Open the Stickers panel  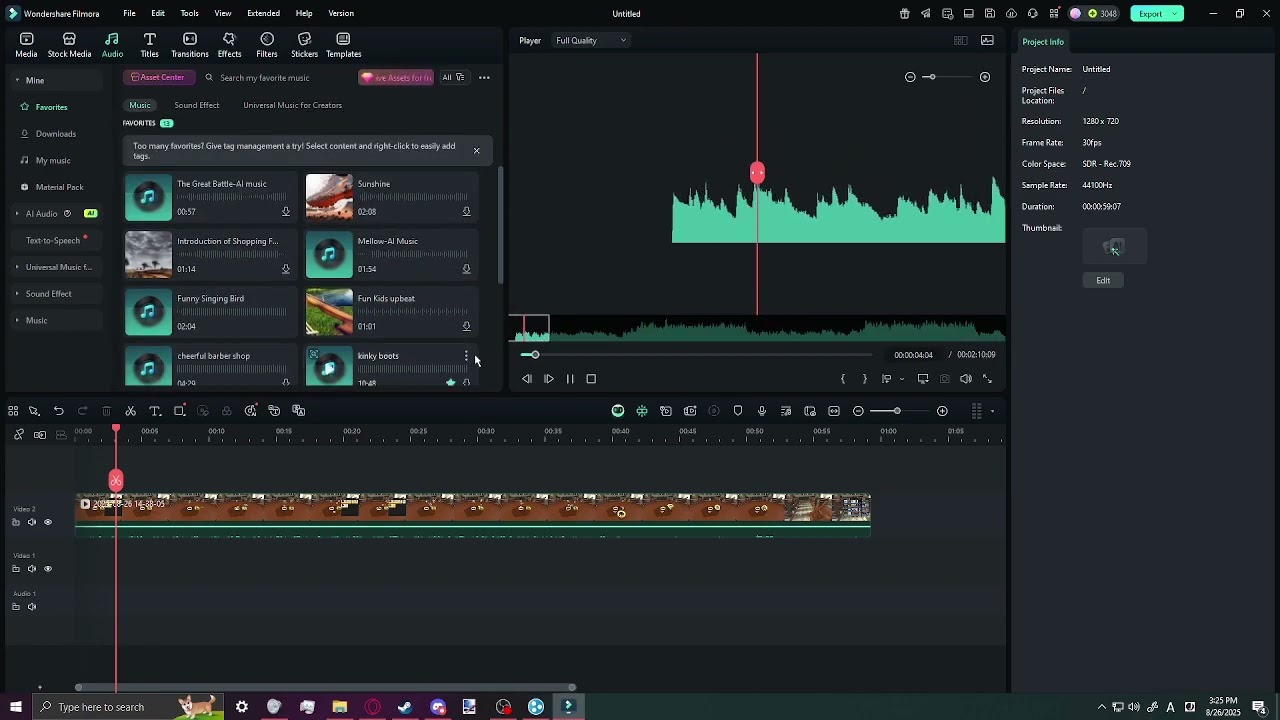(305, 45)
